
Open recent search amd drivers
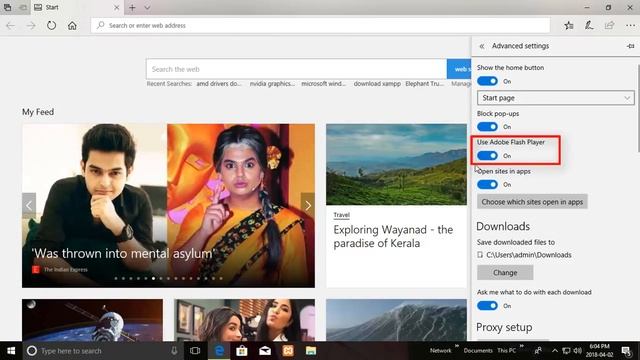coord(219,84)
